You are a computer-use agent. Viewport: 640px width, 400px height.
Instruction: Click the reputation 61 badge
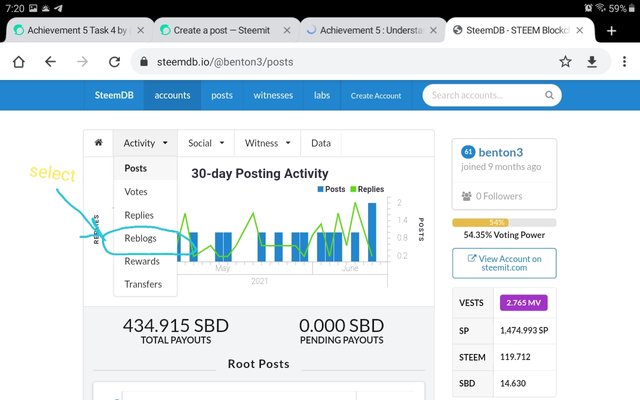468,152
